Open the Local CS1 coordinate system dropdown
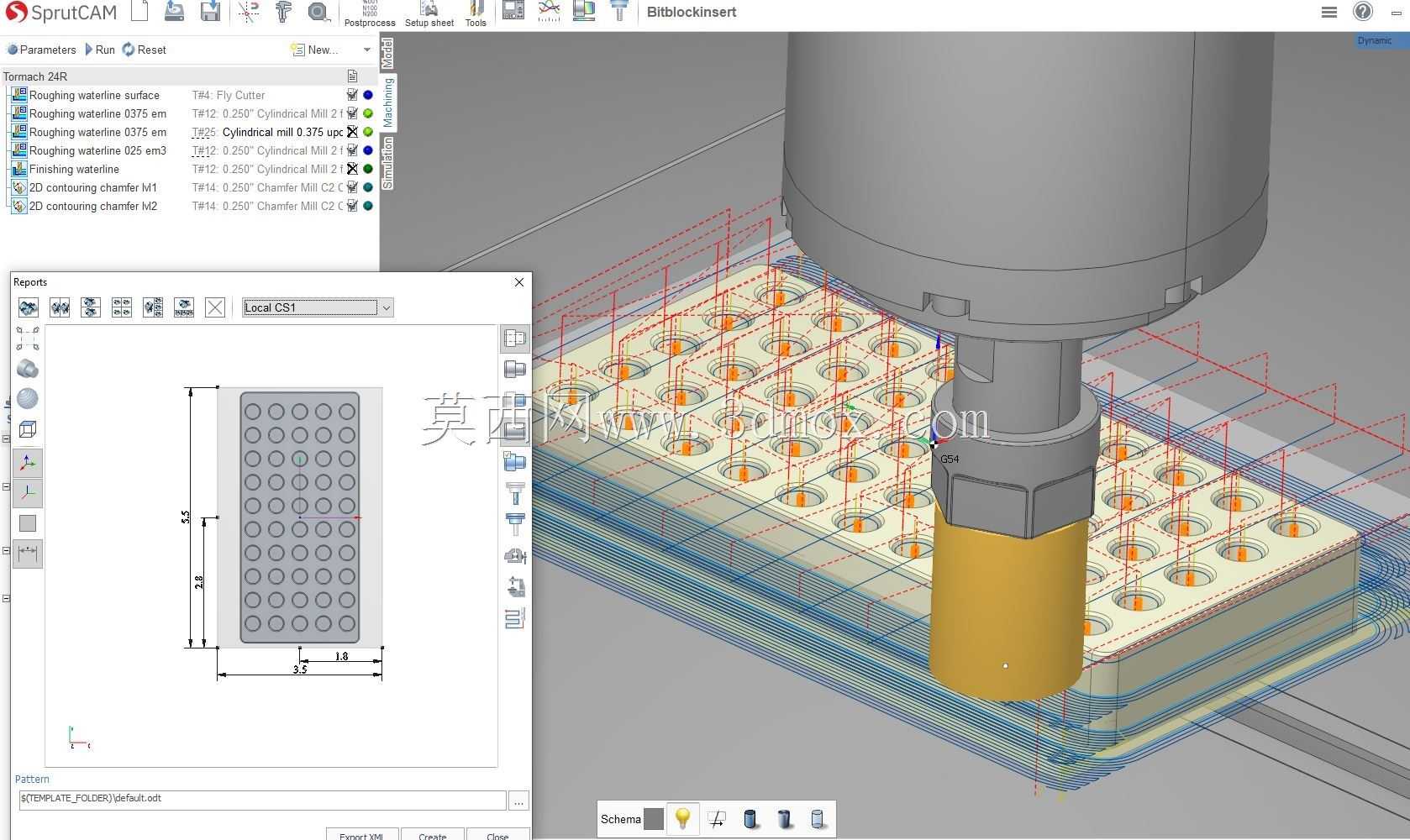This screenshot has height=840, width=1410. click(x=318, y=307)
